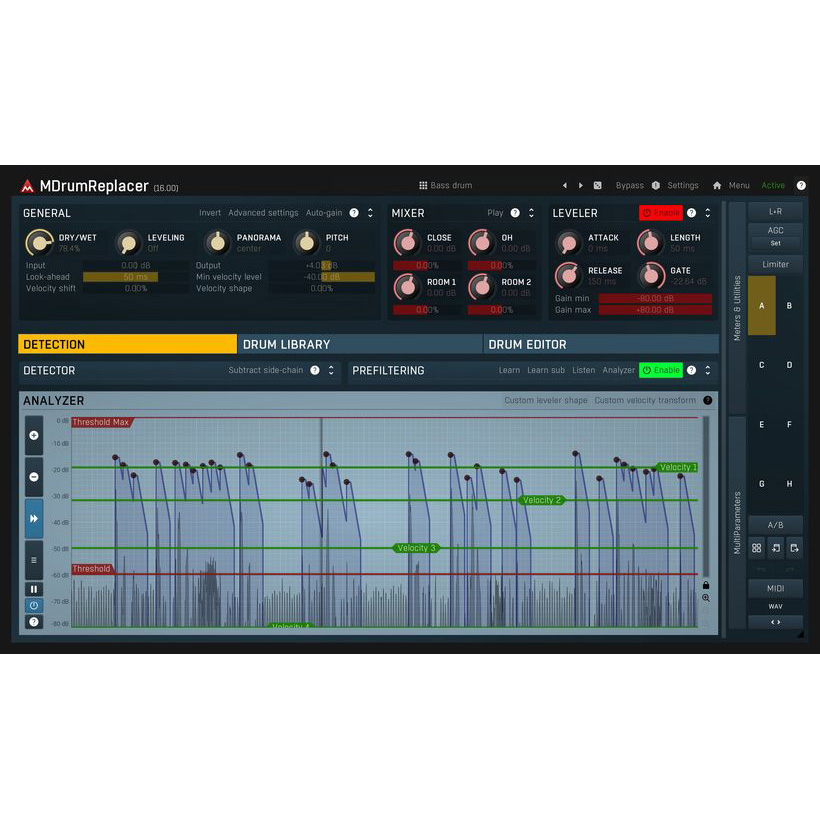Select preset slot A

click(x=762, y=305)
